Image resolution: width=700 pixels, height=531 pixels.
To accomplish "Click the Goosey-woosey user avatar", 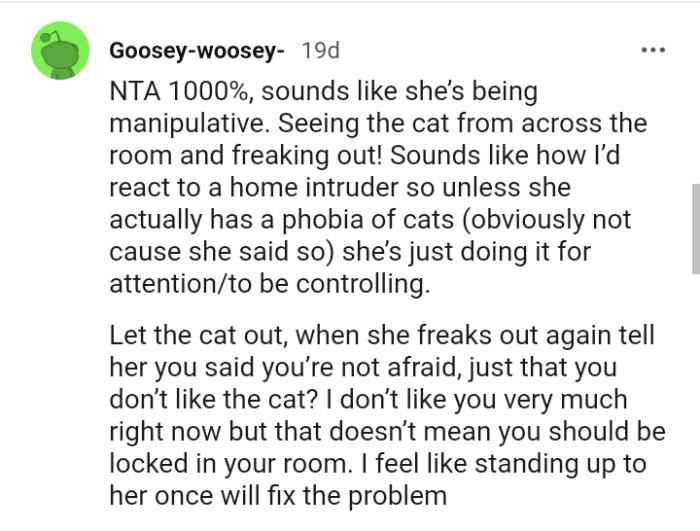I will pyautogui.click(x=60, y=51).
